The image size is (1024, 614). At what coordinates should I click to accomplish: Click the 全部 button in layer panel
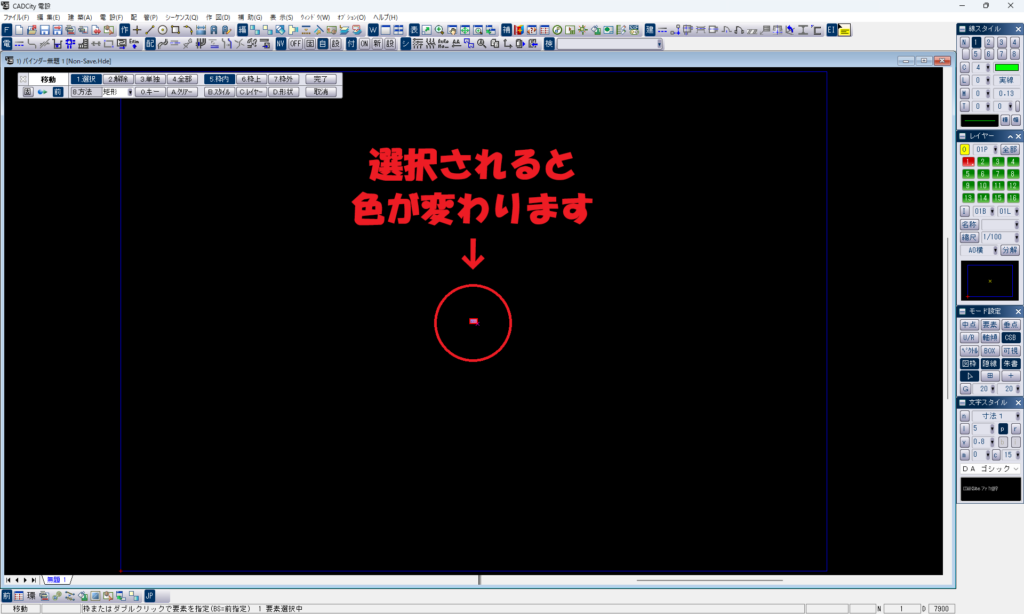pyautogui.click(x=1010, y=150)
